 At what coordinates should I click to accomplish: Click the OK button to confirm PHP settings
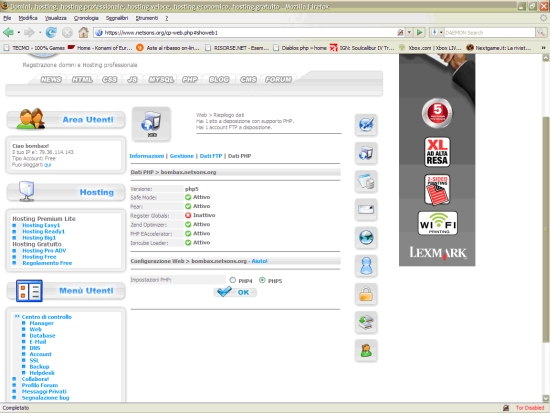[235, 292]
